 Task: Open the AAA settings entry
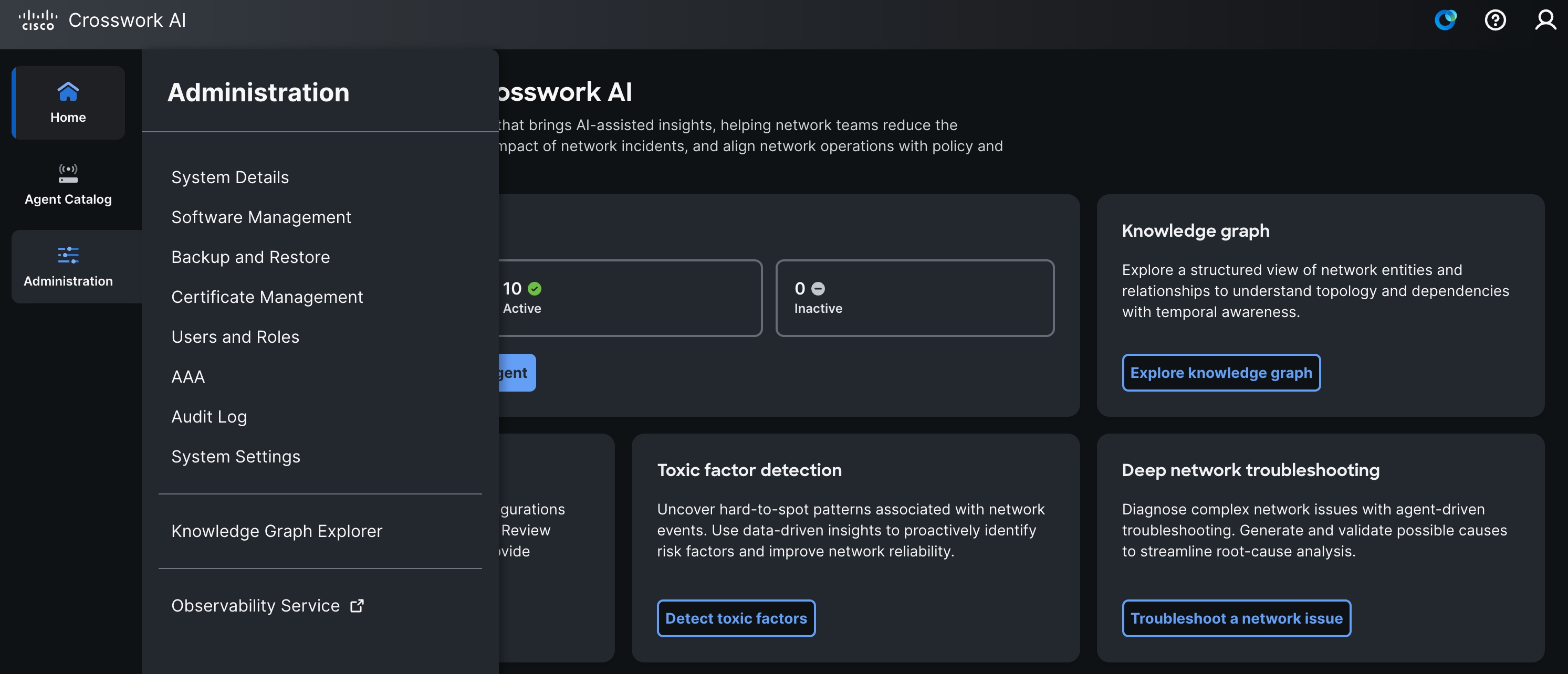[188, 376]
